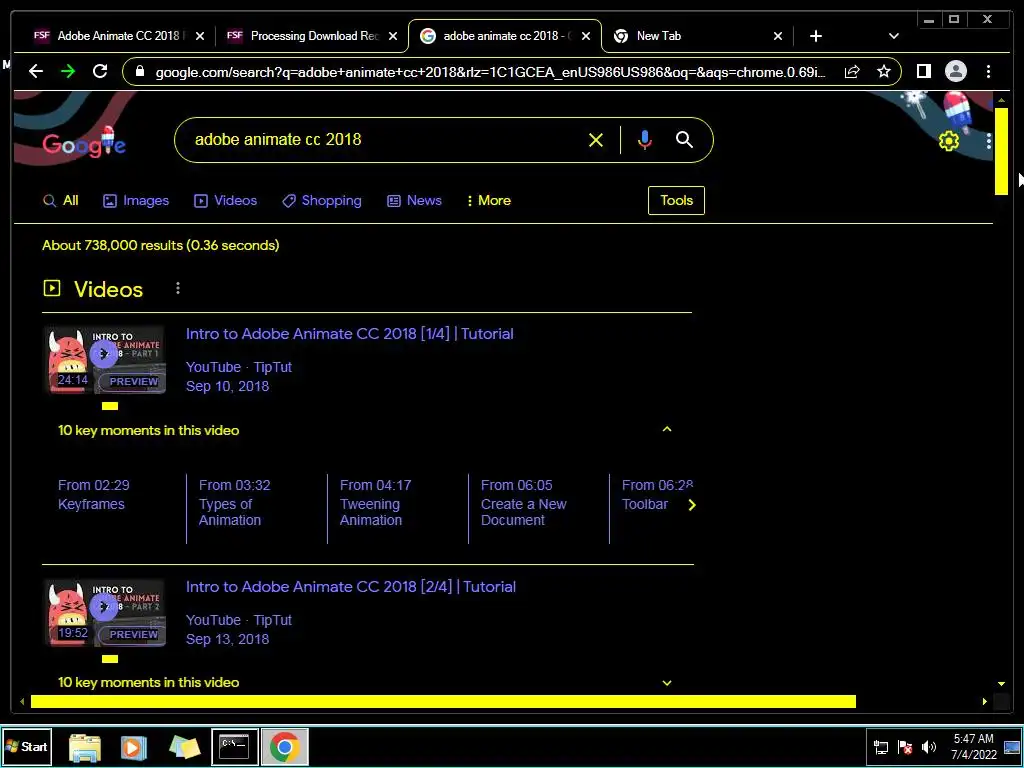The width and height of the screenshot is (1024, 768).
Task: Open Google quick settings gear
Action: tap(949, 141)
